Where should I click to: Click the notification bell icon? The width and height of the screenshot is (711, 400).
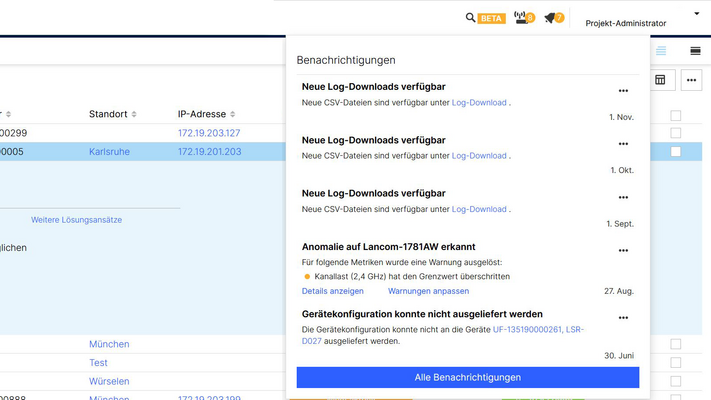click(553, 18)
